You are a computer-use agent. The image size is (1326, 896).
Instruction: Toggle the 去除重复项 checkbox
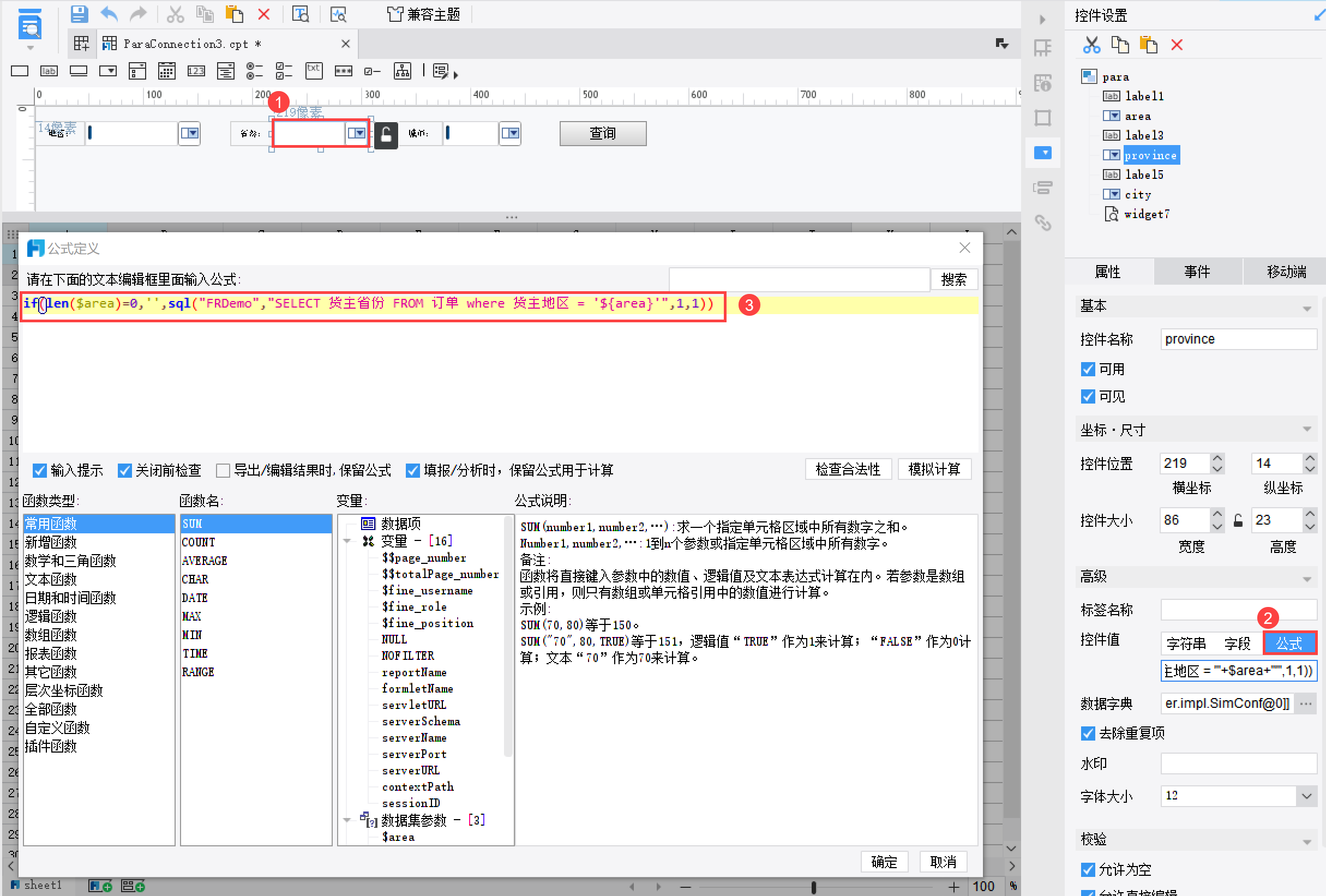1088,733
